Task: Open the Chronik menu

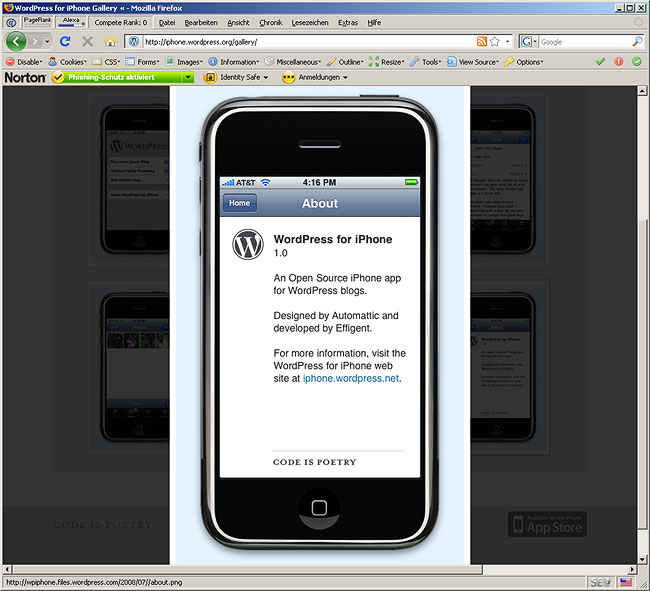Action: click(271, 22)
